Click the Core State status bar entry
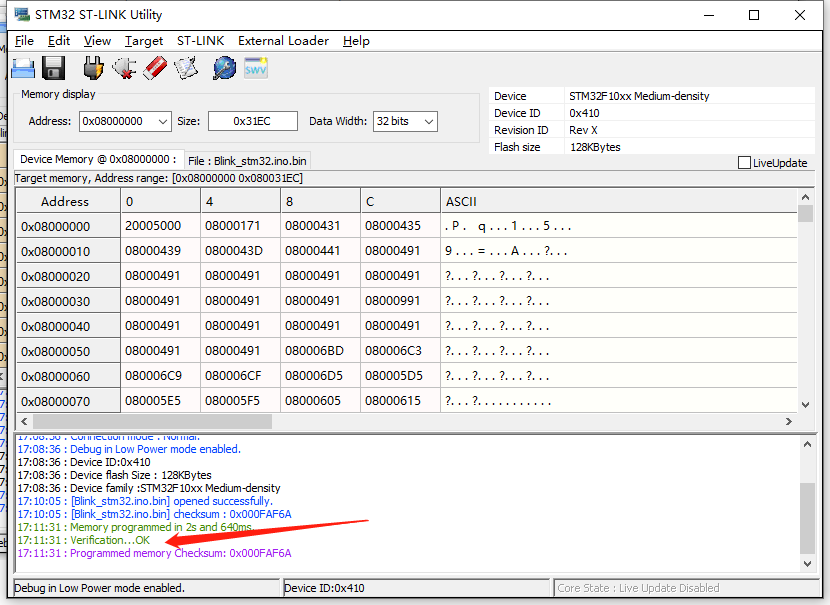 (x=686, y=588)
